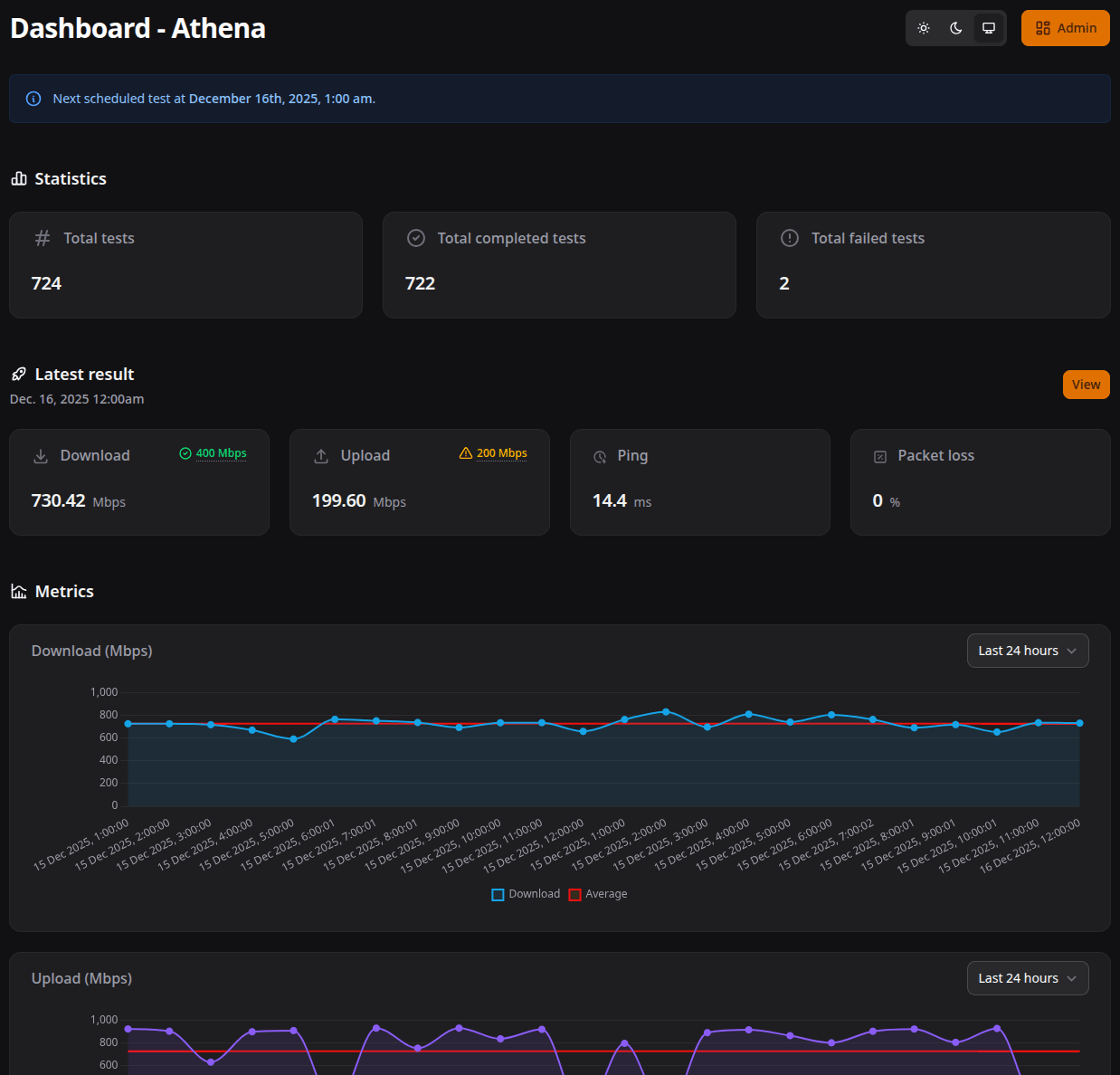Click the Packet loss card icon
Screen dimensions: 1120x1075
click(x=880, y=457)
